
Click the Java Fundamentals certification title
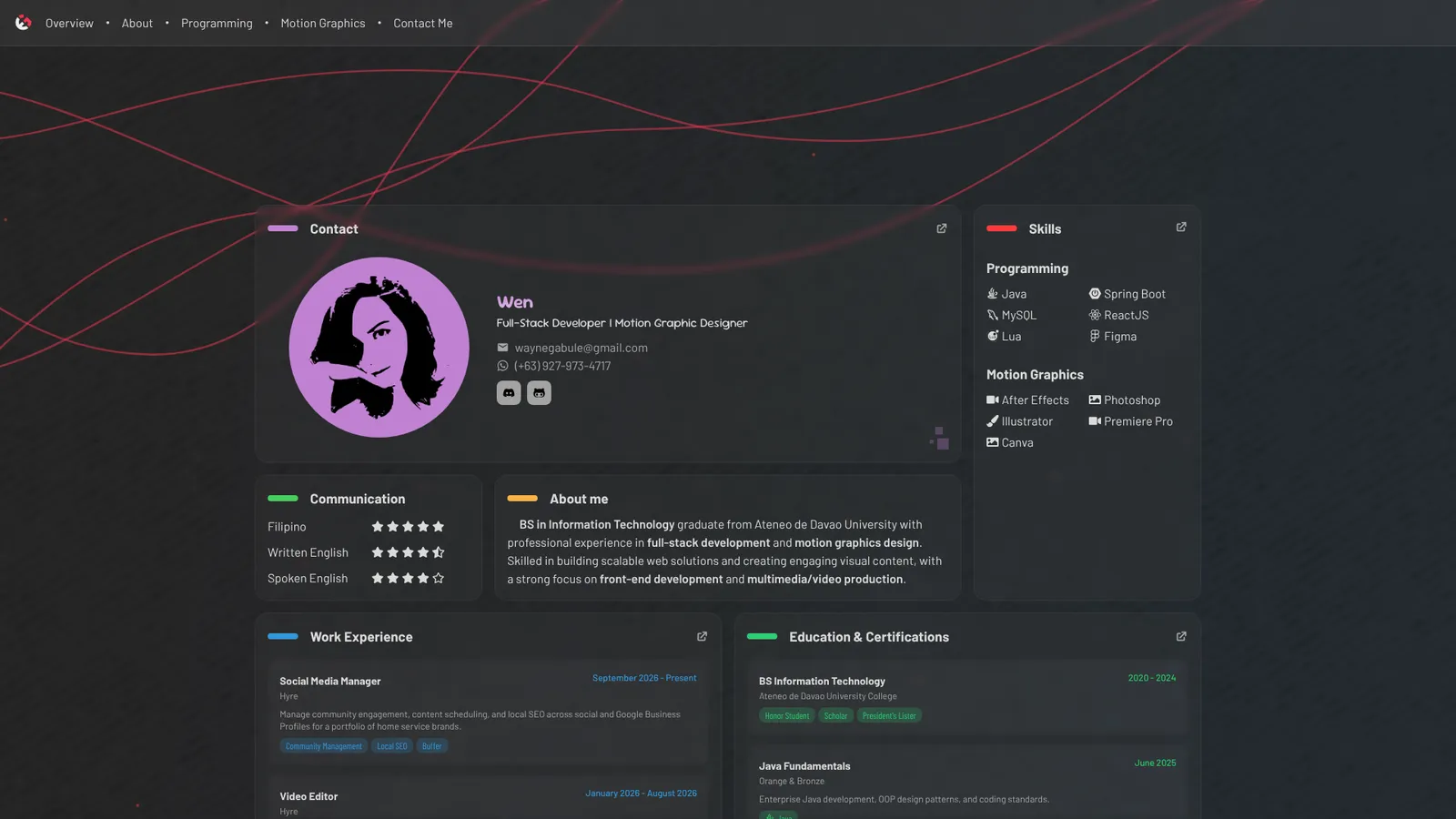point(804,766)
